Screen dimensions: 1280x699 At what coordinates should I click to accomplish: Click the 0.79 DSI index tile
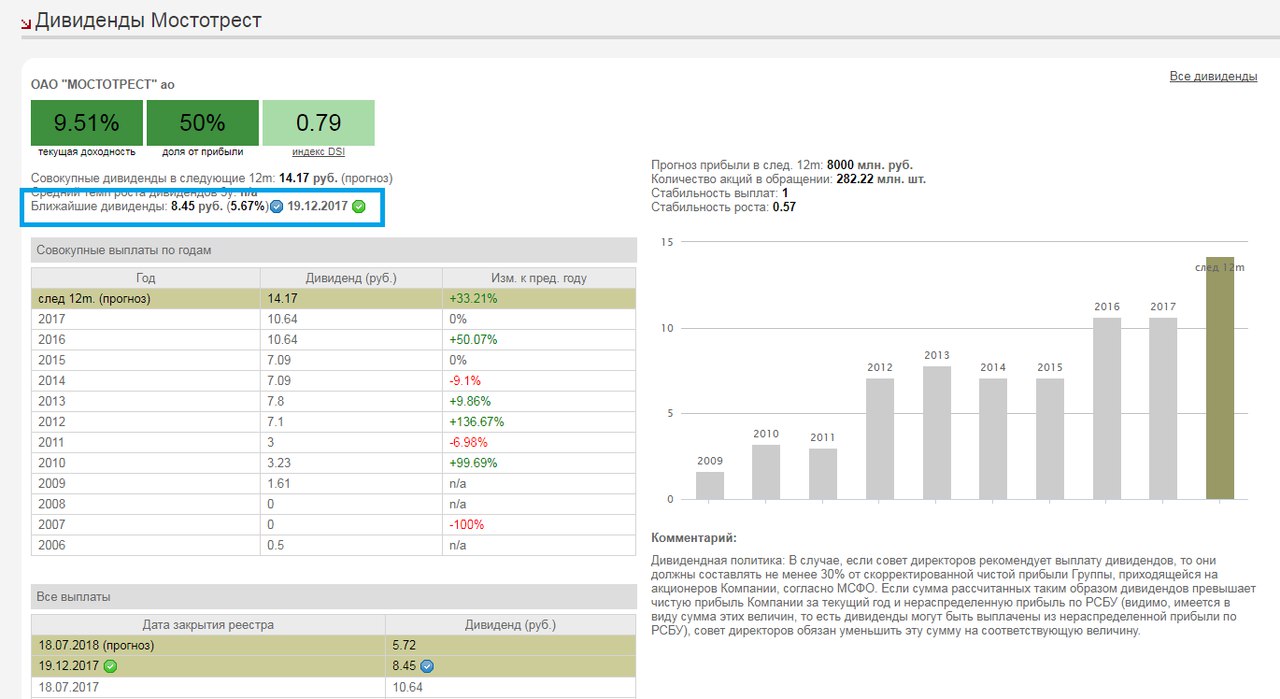pyautogui.click(x=319, y=123)
